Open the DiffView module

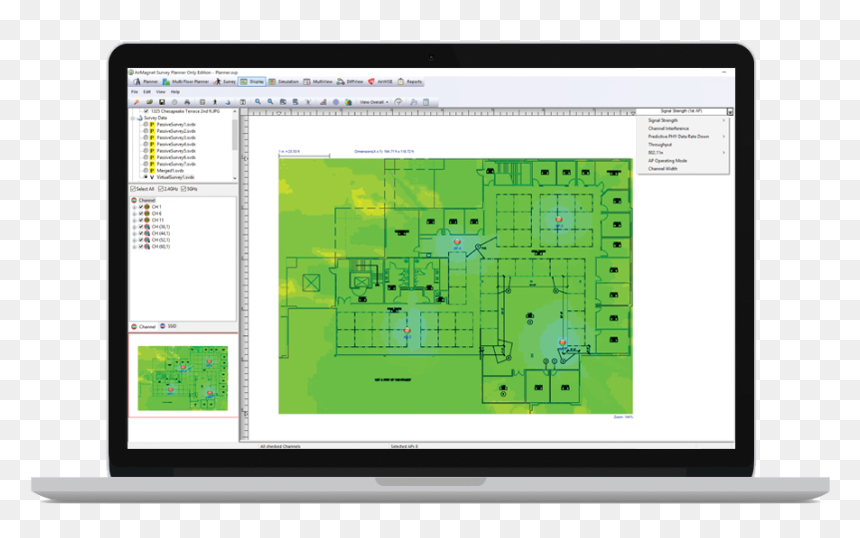tap(350, 82)
